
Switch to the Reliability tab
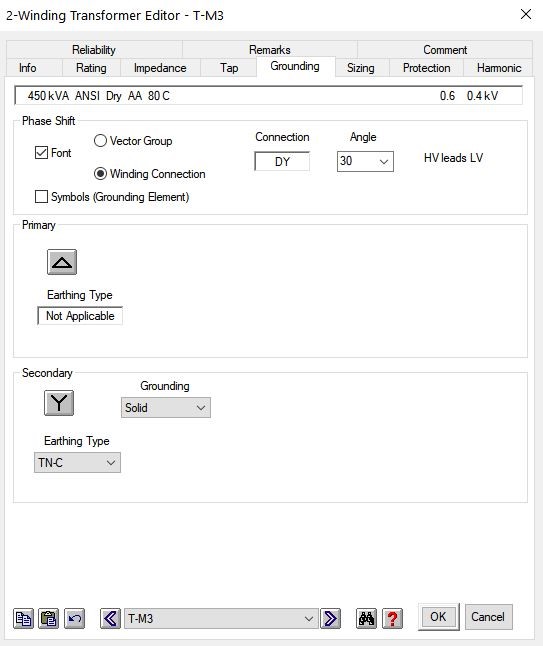click(94, 50)
